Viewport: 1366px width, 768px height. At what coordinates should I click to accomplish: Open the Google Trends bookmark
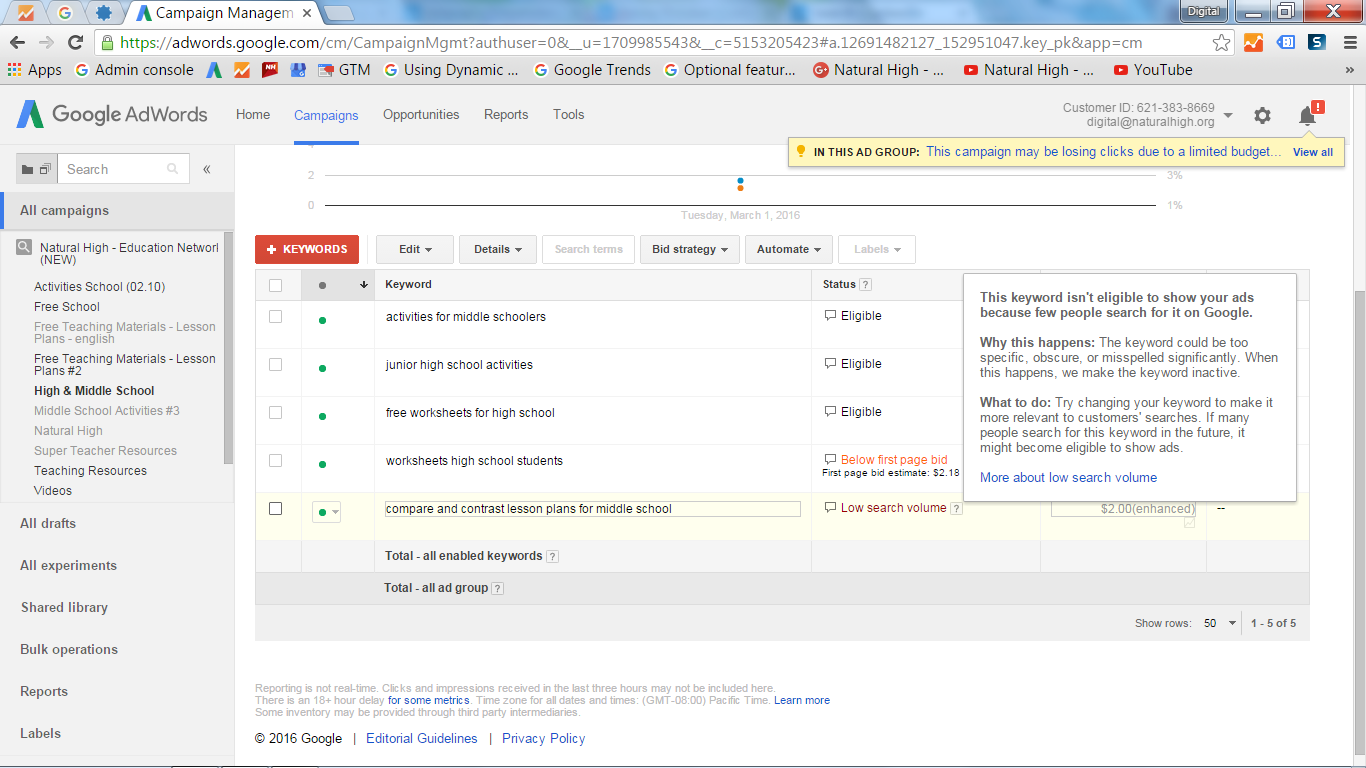[592, 70]
